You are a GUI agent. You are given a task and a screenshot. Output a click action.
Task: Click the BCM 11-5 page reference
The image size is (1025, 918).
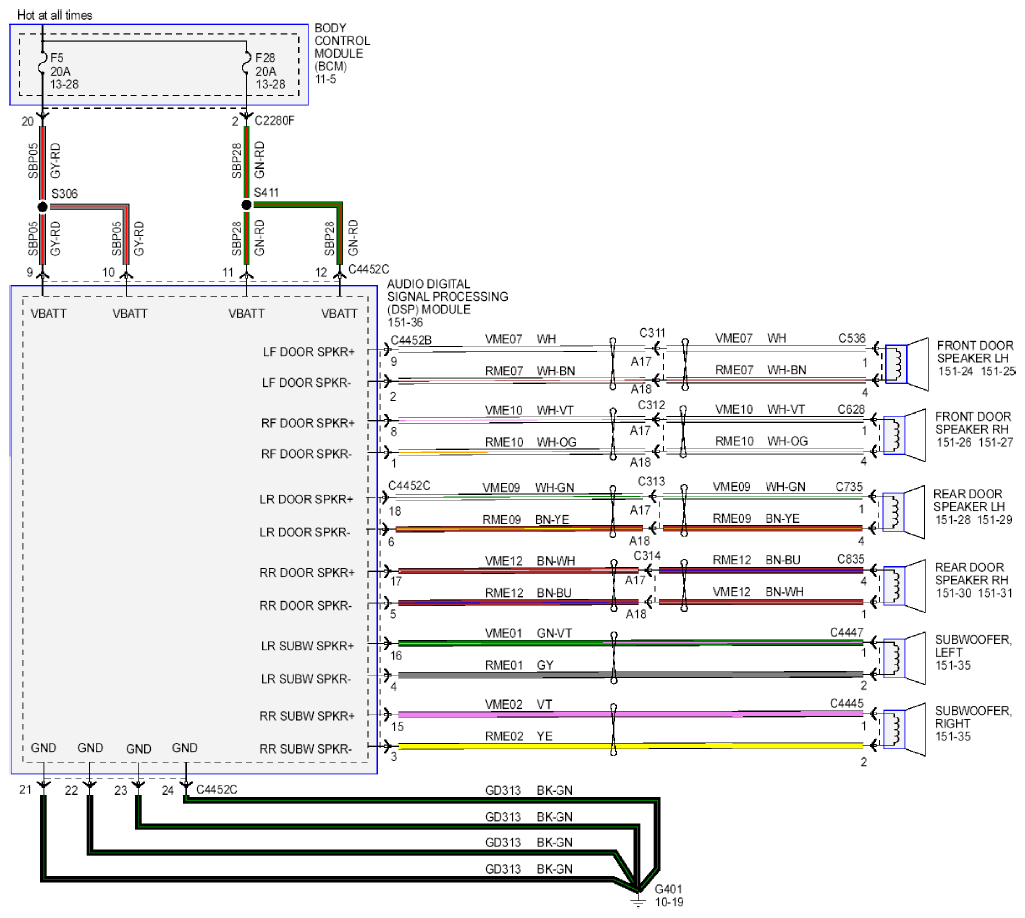[326, 79]
